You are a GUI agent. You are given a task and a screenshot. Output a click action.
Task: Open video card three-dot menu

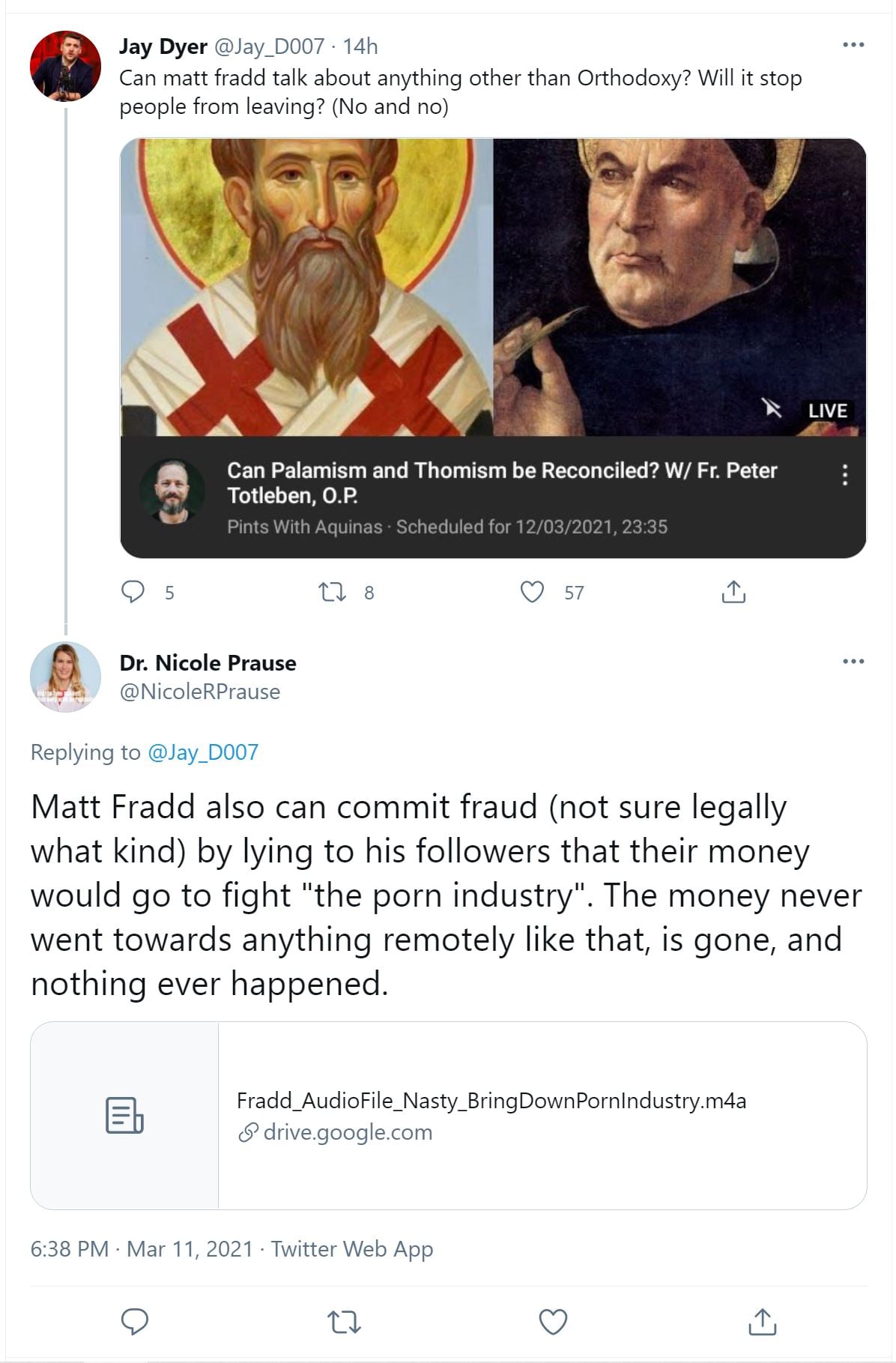pyautogui.click(x=845, y=474)
